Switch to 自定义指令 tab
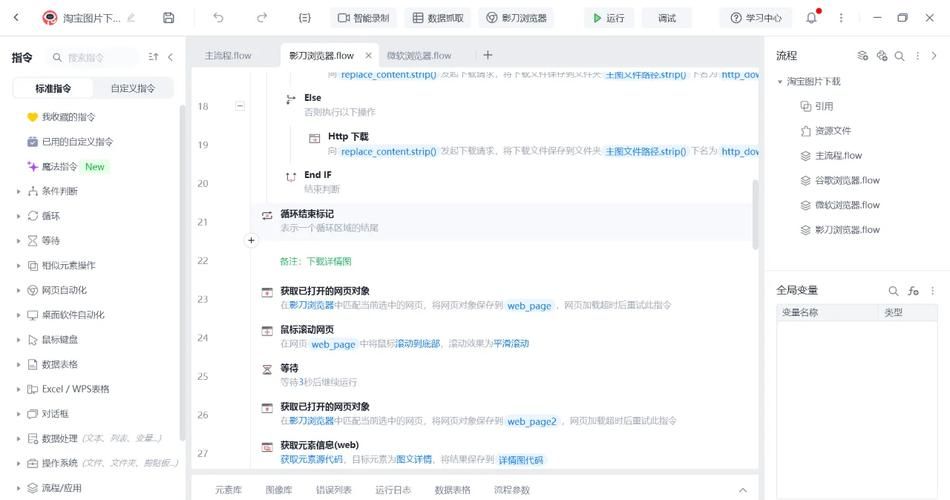This screenshot has height=500, width=950. click(x=133, y=88)
